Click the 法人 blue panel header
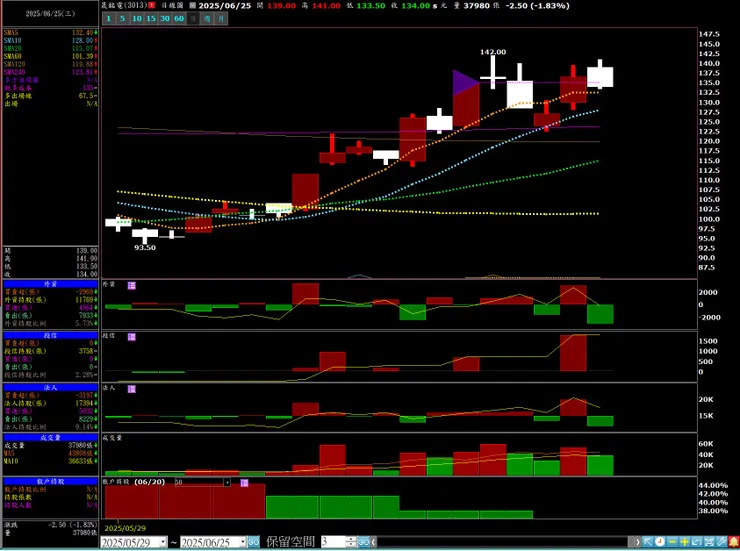 click(50, 387)
